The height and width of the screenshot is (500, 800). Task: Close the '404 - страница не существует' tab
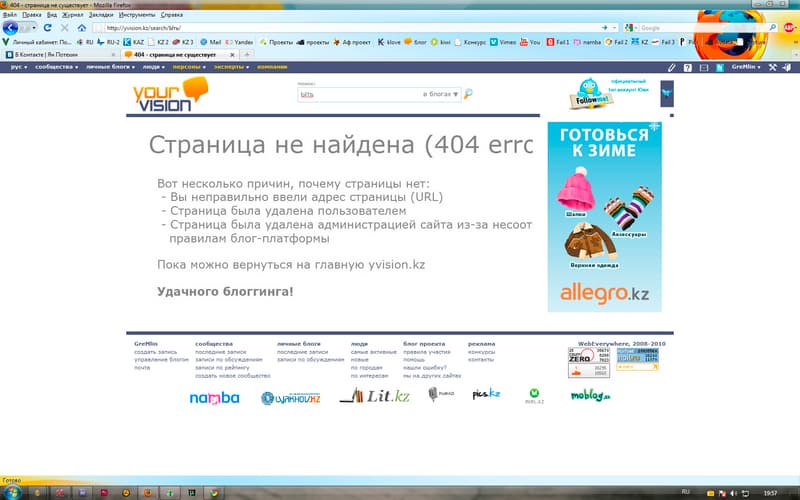point(232,55)
